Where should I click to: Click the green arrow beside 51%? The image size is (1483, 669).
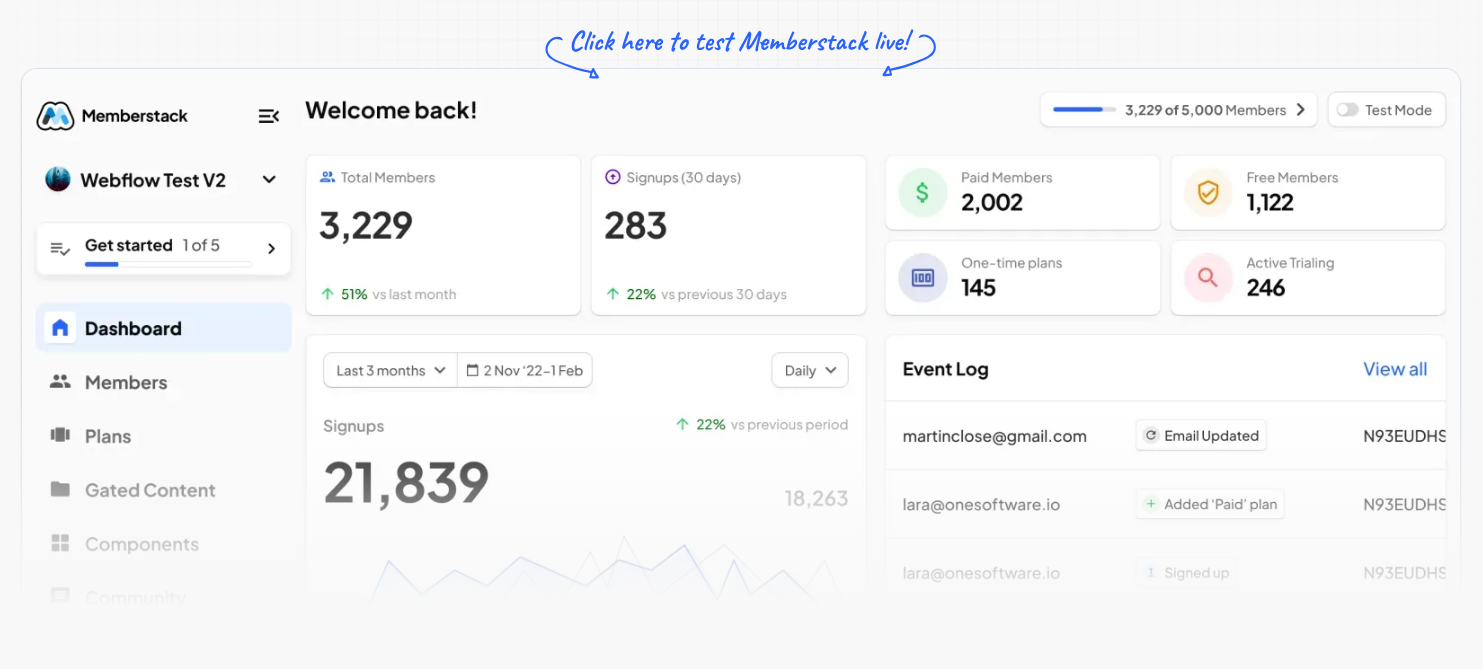(327, 294)
